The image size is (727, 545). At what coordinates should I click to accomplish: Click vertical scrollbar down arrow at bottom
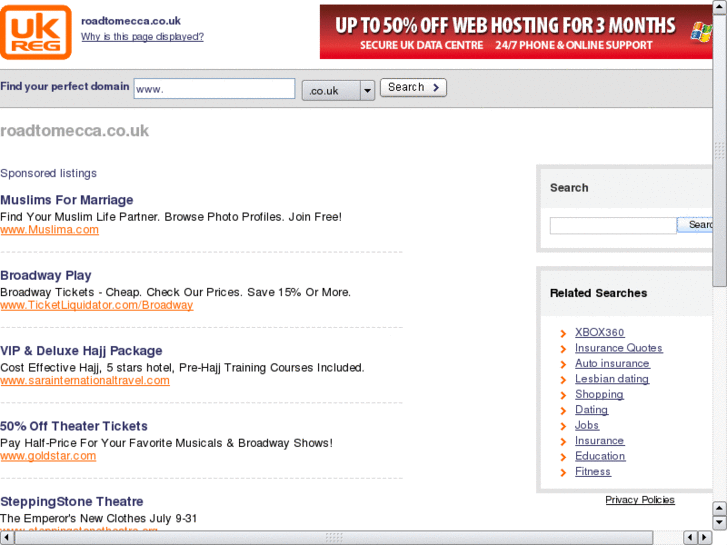(x=720, y=523)
